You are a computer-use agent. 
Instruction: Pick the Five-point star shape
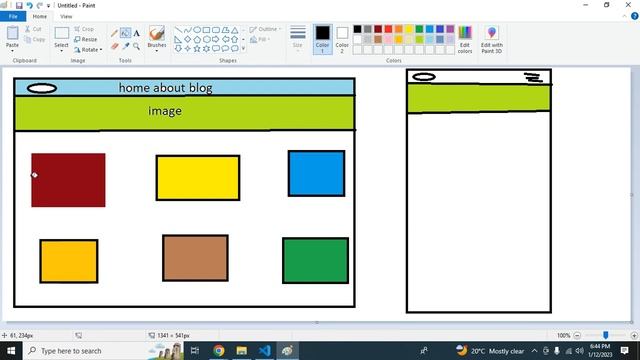click(x=197, y=49)
